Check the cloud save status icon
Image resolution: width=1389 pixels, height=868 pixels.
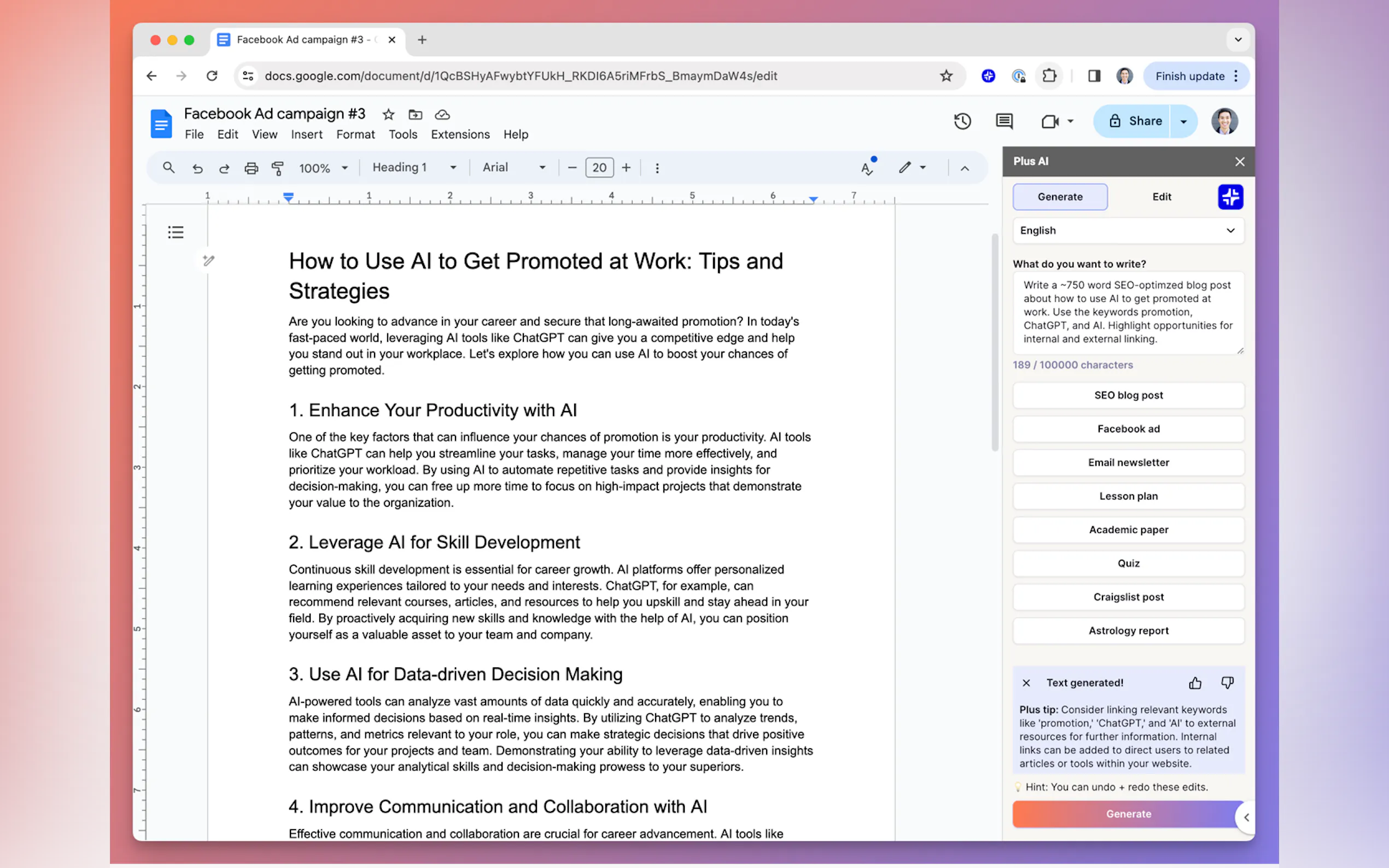pyautogui.click(x=442, y=114)
